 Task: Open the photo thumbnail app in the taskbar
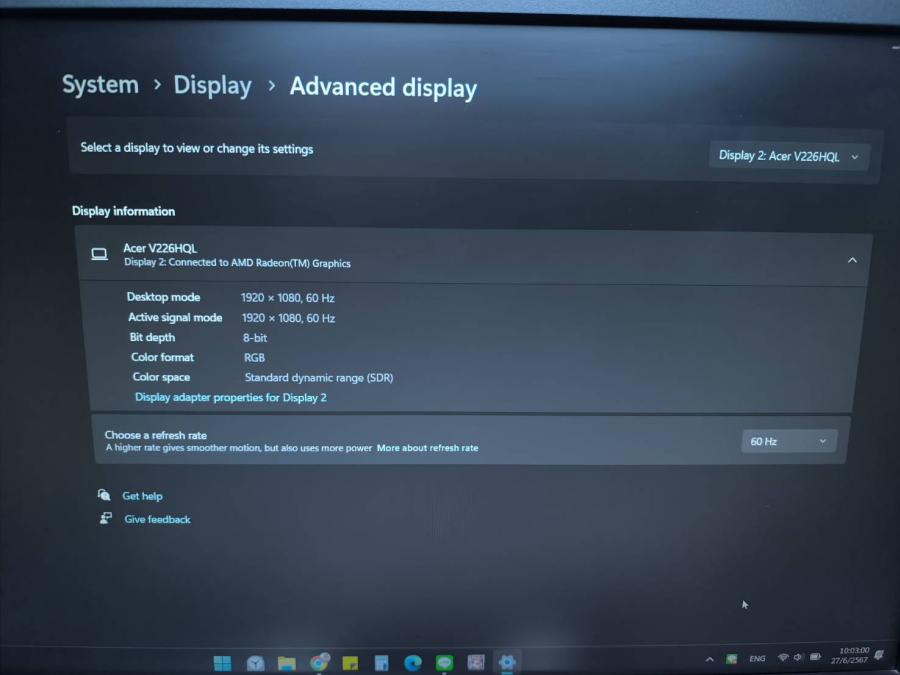(x=476, y=662)
